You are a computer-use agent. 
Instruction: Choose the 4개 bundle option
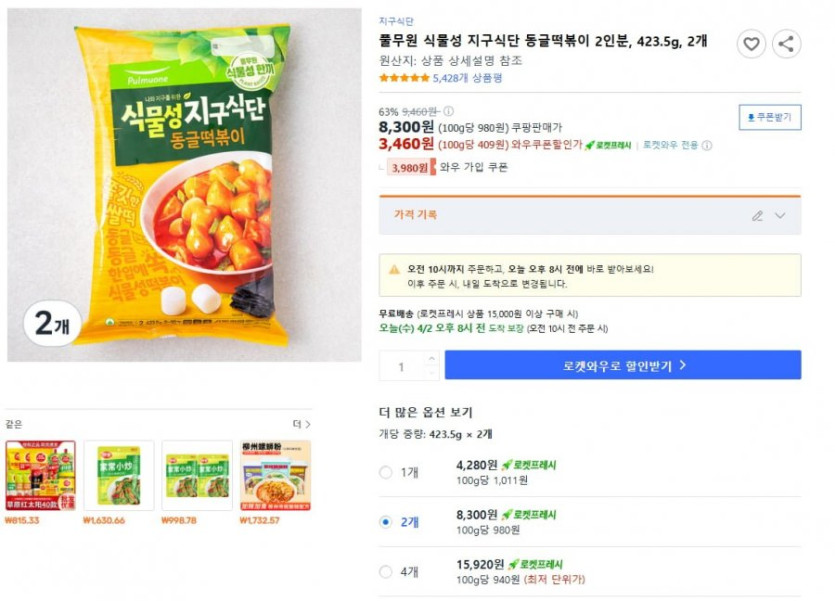(386, 572)
